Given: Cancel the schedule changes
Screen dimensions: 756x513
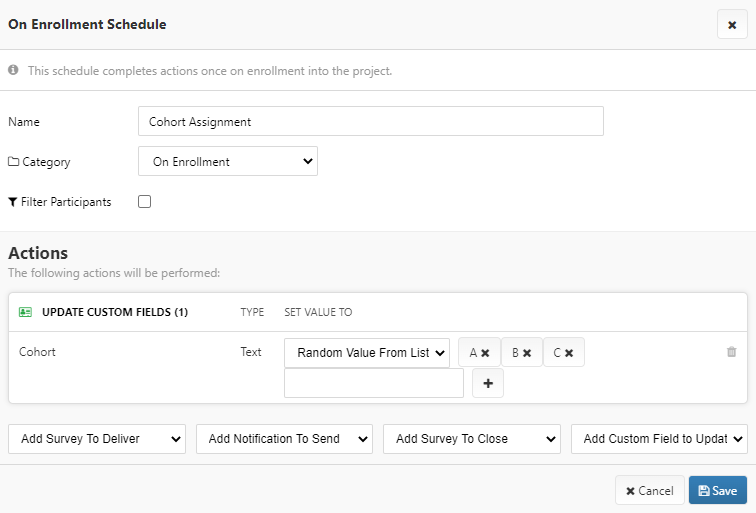Looking at the screenshot, I should pos(649,491).
